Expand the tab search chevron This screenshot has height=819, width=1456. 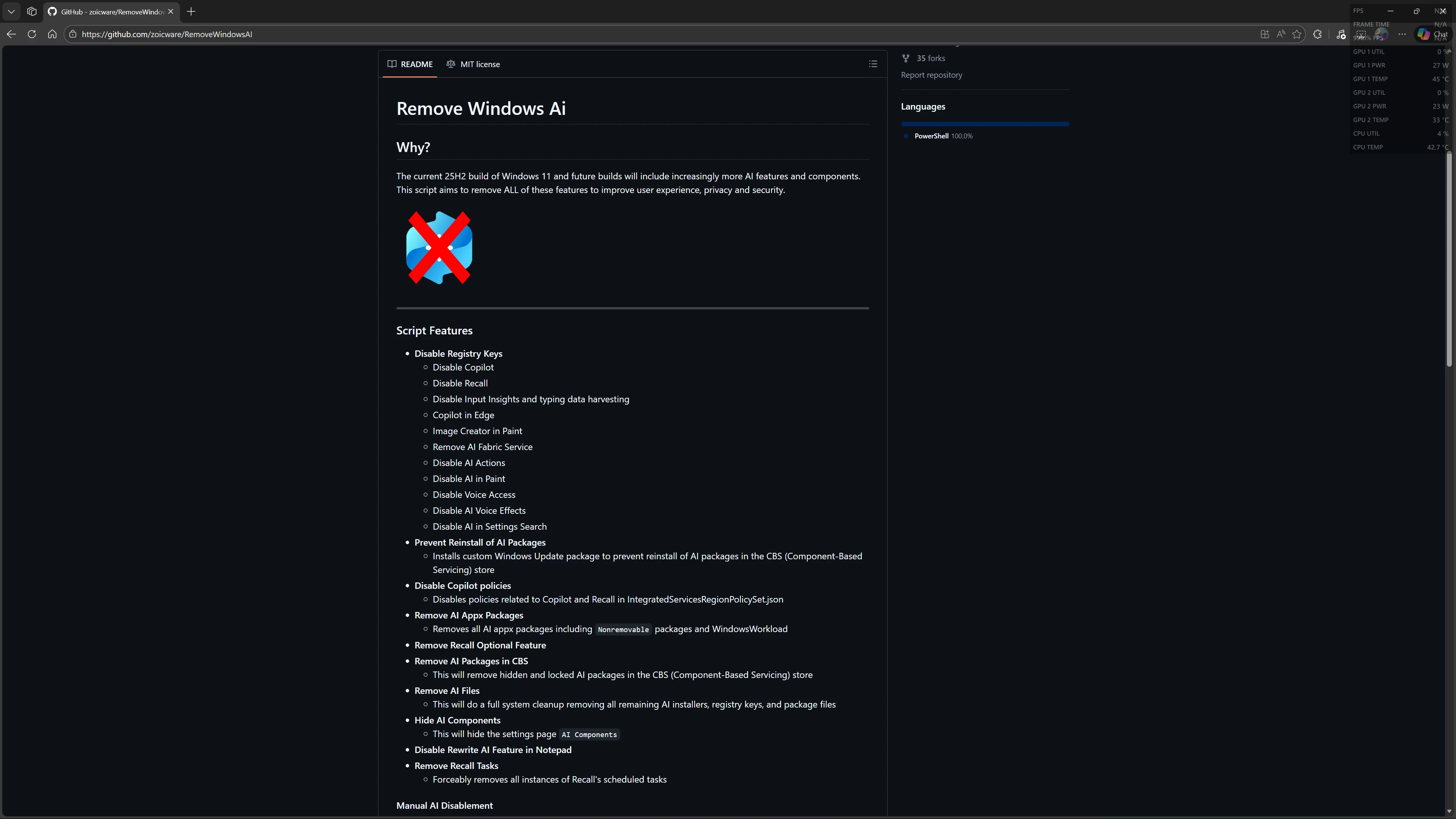[x=11, y=11]
